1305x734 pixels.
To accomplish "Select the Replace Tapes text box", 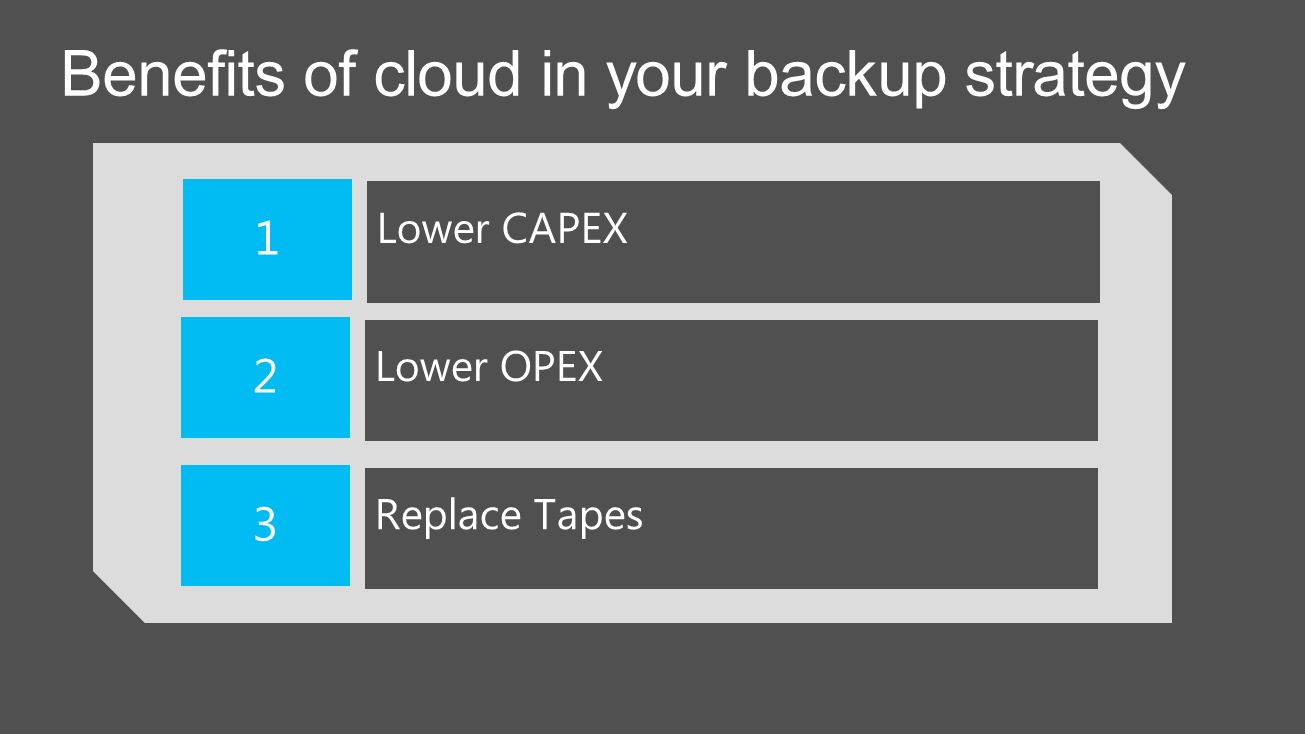I will [731, 528].
